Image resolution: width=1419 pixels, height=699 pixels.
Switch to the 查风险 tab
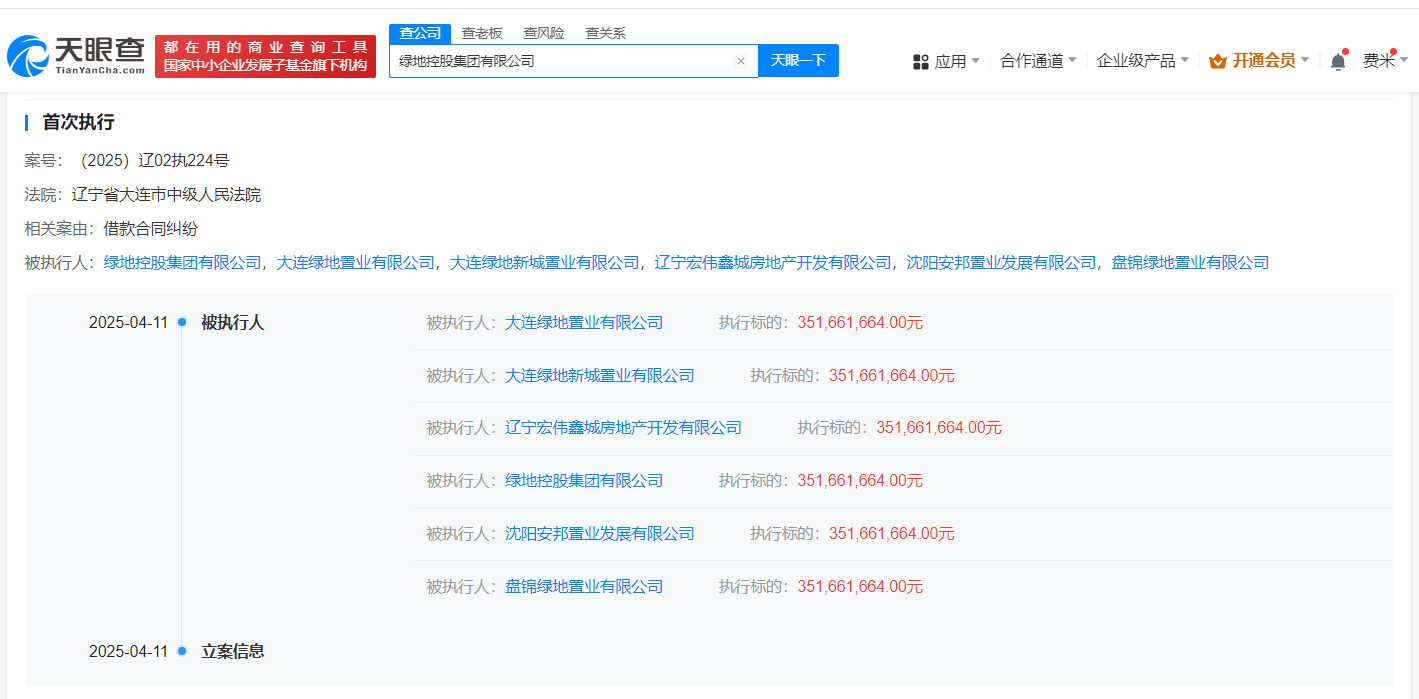click(x=544, y=33)
